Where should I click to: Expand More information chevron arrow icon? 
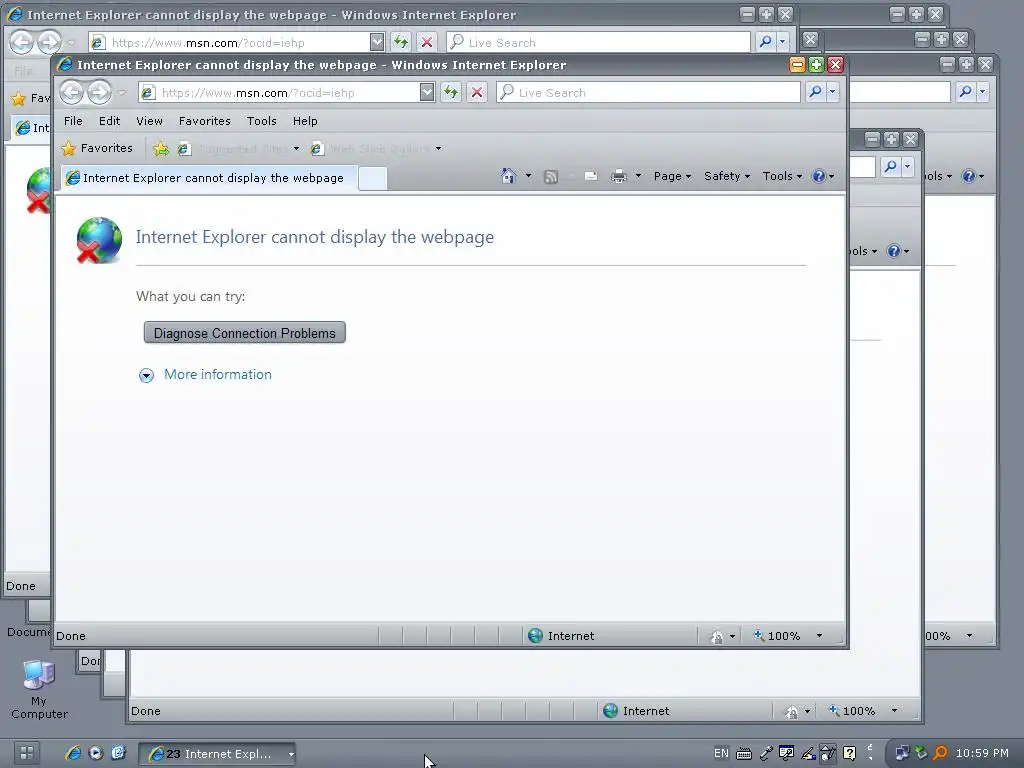click(x=146, y=375)
